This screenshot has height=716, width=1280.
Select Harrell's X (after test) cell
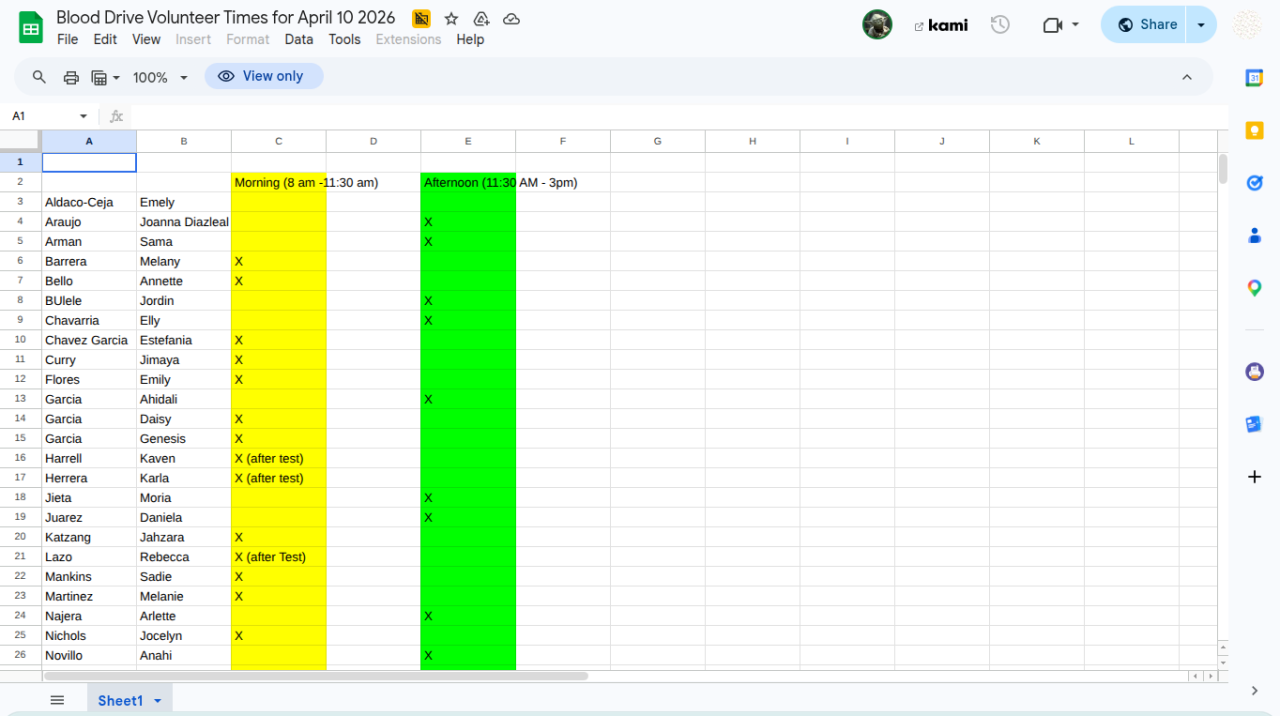tap(279, 458)
